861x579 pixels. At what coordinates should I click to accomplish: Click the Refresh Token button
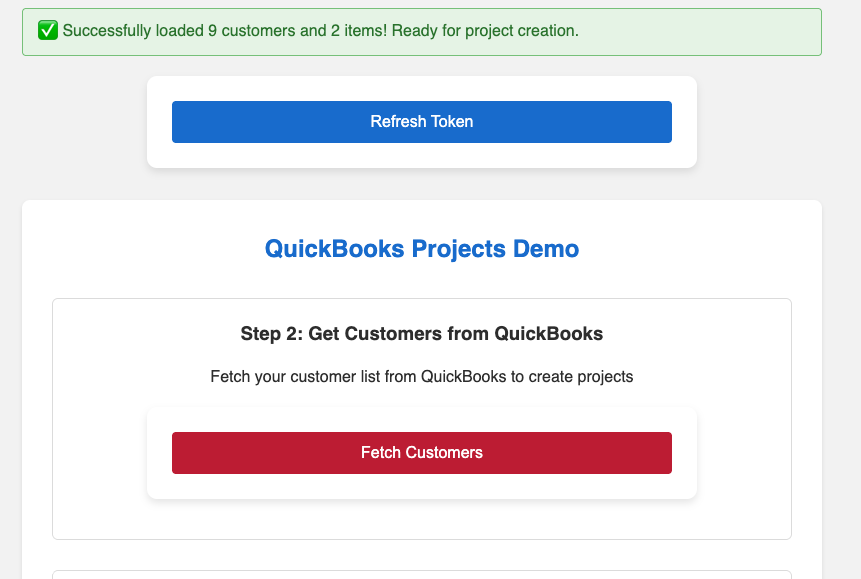tap(422, 121)
